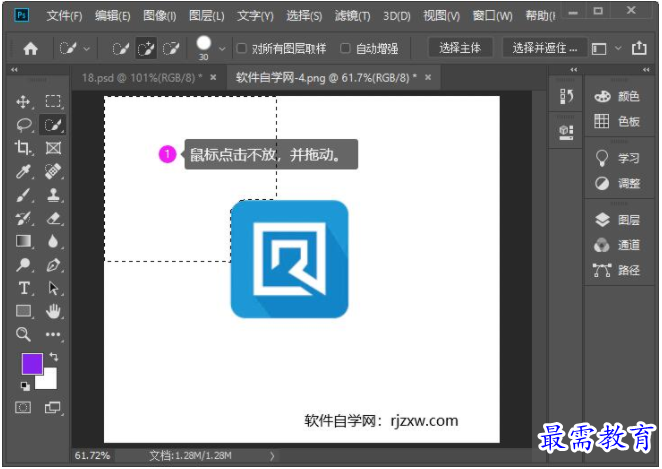Click the 选择主体 button
The image size is (662, 469).
pos(460,48)
